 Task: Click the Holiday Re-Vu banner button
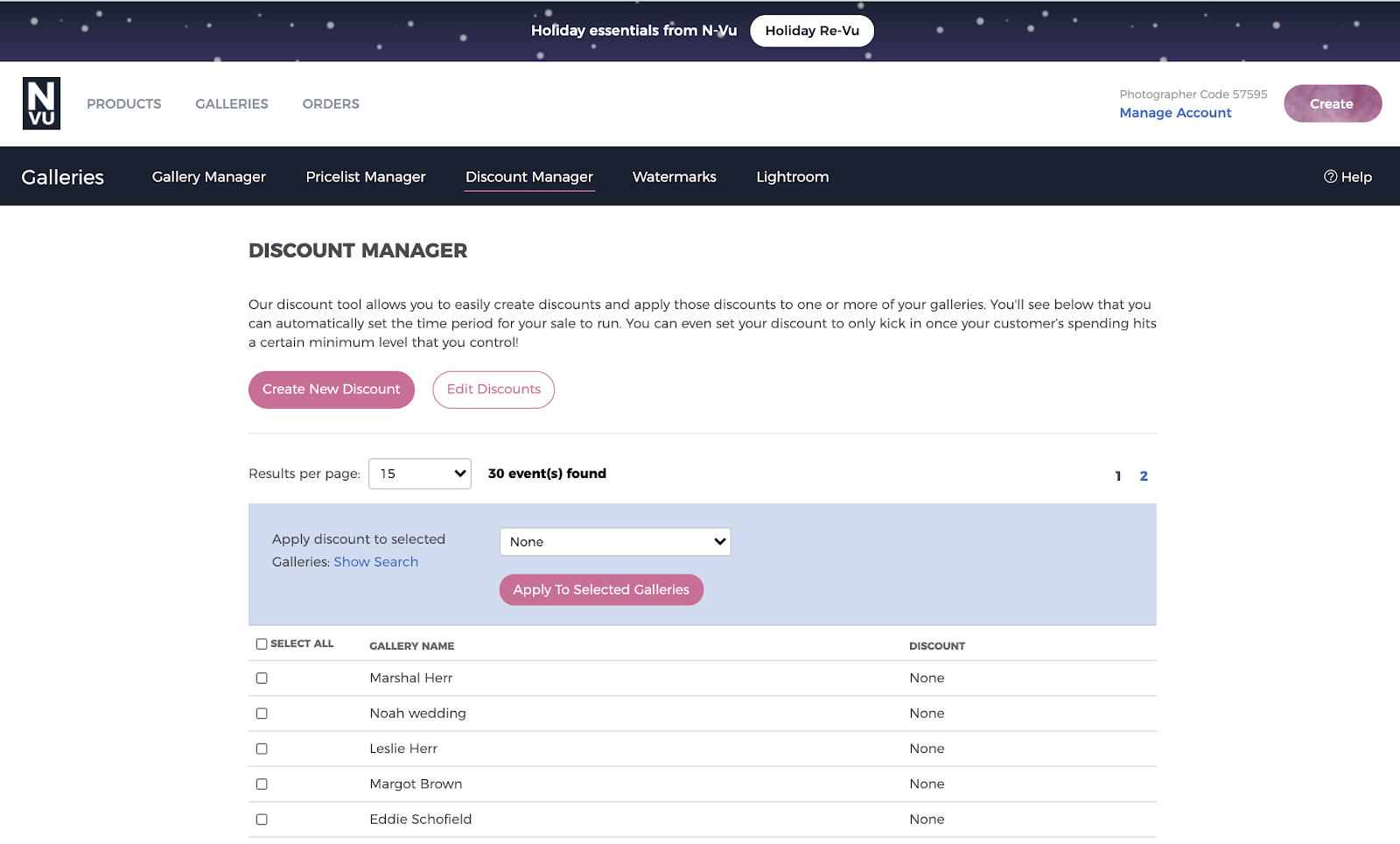[x=812, y=31]
